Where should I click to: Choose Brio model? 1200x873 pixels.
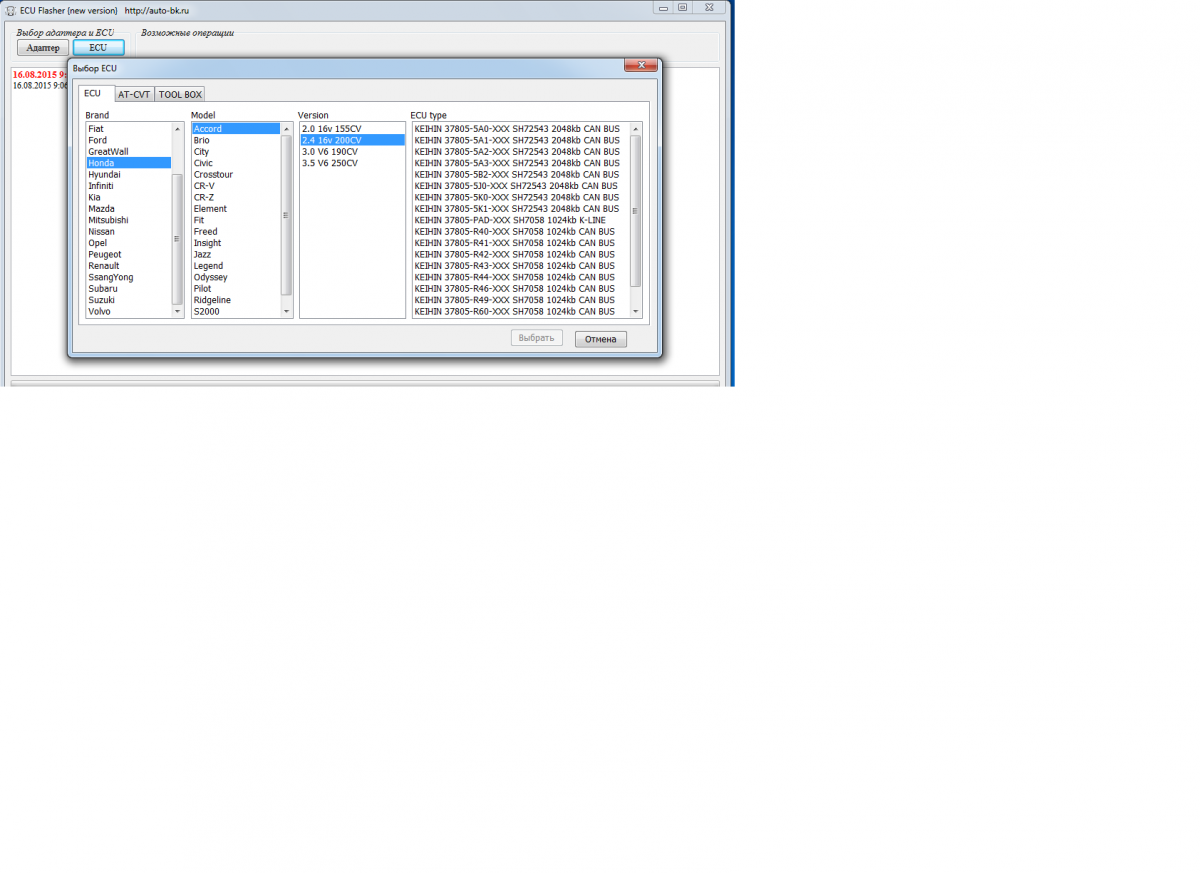pyautogui.click(x=236, y=141)
